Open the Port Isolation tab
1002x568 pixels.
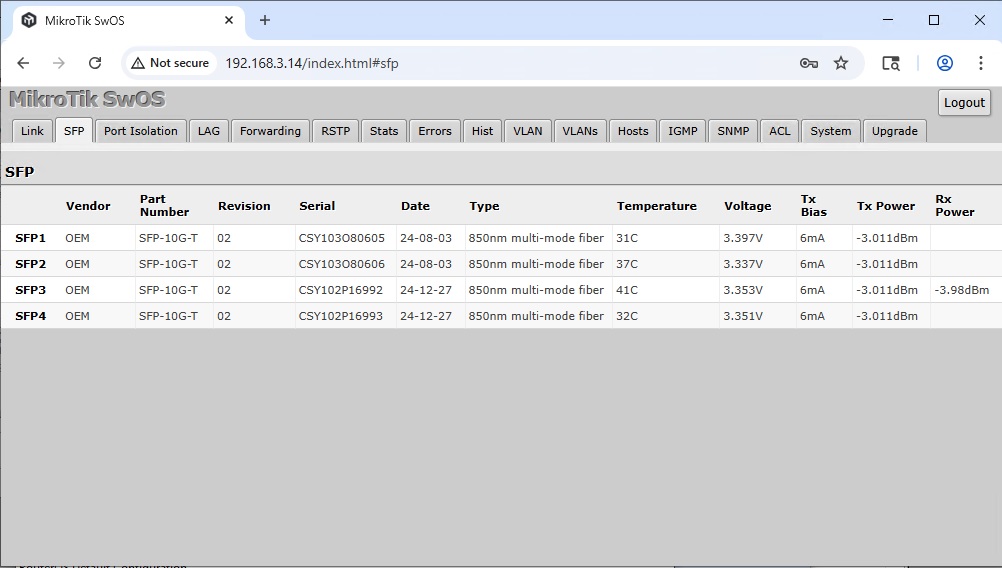tap(141, 131)
